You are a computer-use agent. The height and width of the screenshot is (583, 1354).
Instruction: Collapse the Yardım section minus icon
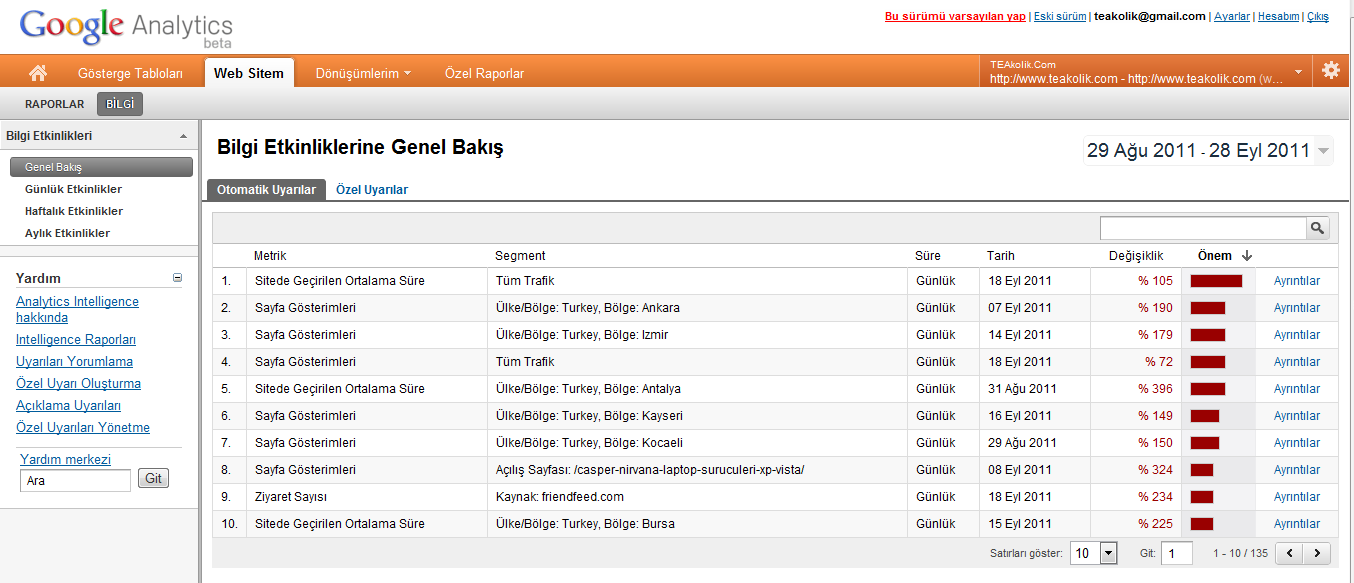click(177, 278)
